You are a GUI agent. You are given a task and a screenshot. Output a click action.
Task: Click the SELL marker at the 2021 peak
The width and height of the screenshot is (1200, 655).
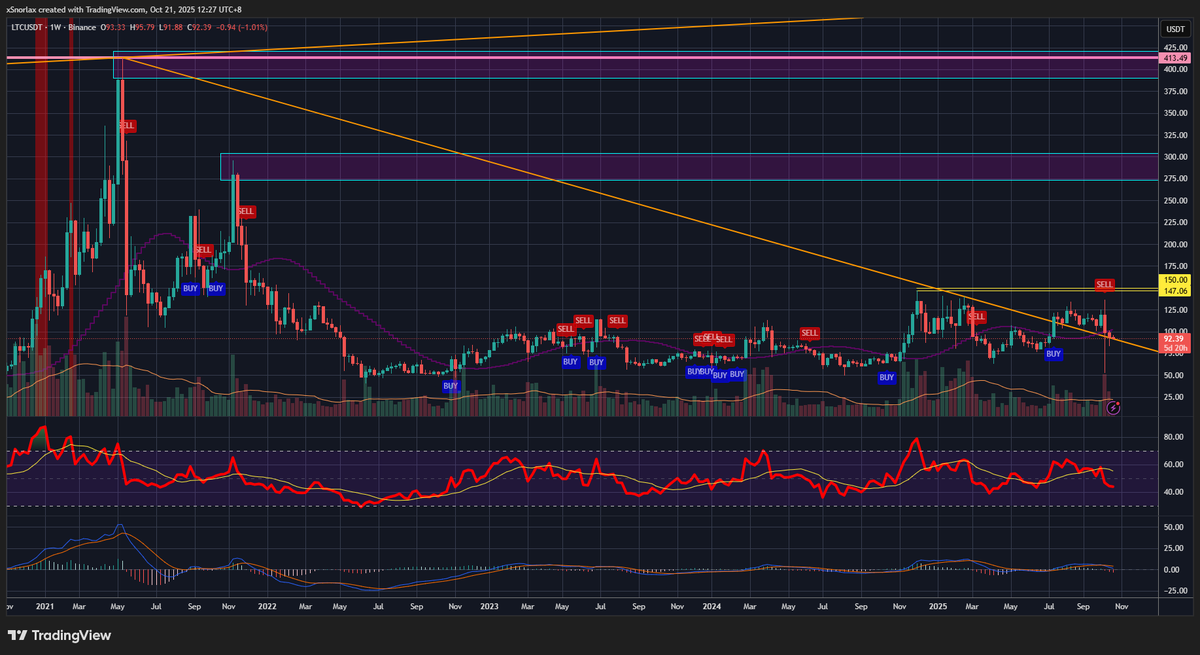127,126
